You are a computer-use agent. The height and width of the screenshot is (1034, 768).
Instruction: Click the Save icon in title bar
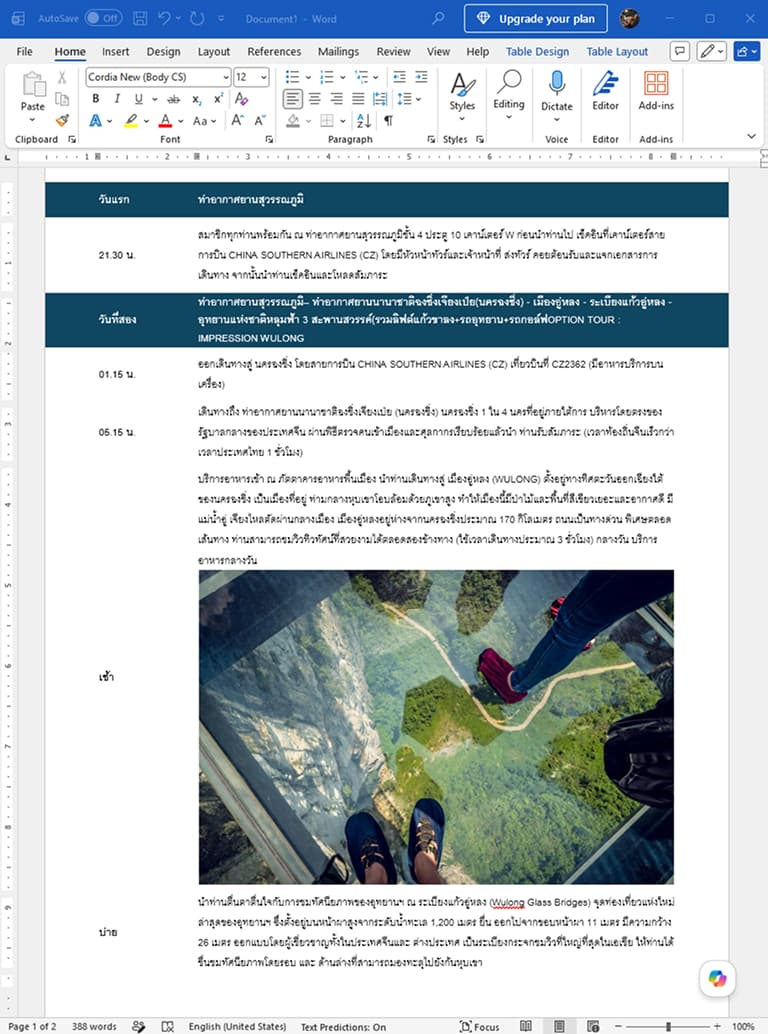[x=140, y=18]
